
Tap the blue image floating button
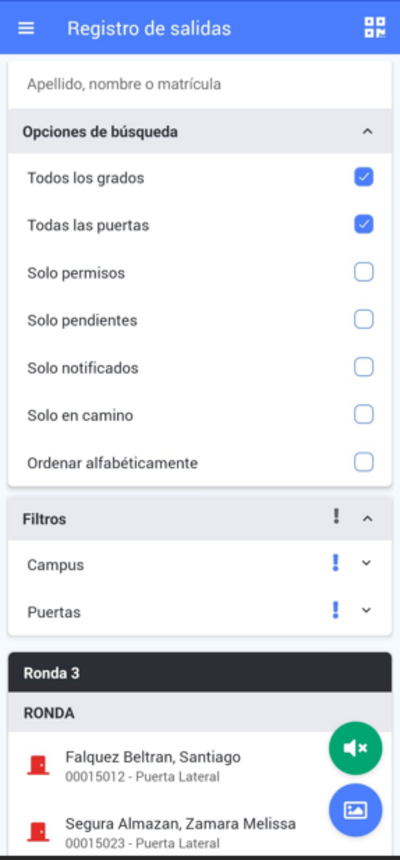(x=356, y=810)
